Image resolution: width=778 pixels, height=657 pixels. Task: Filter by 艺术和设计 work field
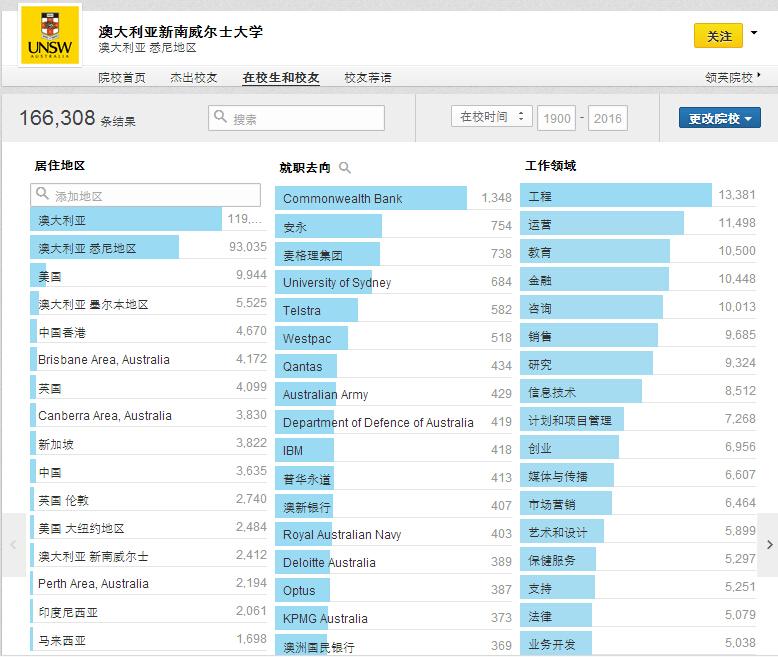(x=638, y=532)
